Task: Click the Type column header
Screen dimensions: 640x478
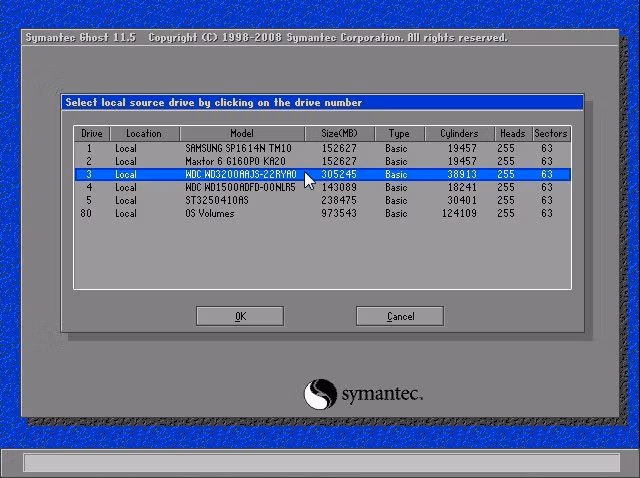Action: [399, 133]
